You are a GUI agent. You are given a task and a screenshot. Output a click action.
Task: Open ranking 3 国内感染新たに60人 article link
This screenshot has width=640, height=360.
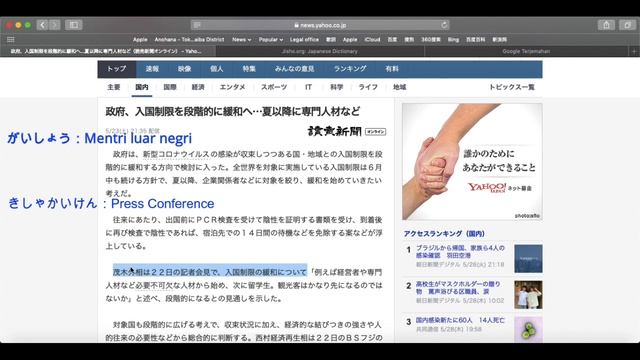(460, 320)
